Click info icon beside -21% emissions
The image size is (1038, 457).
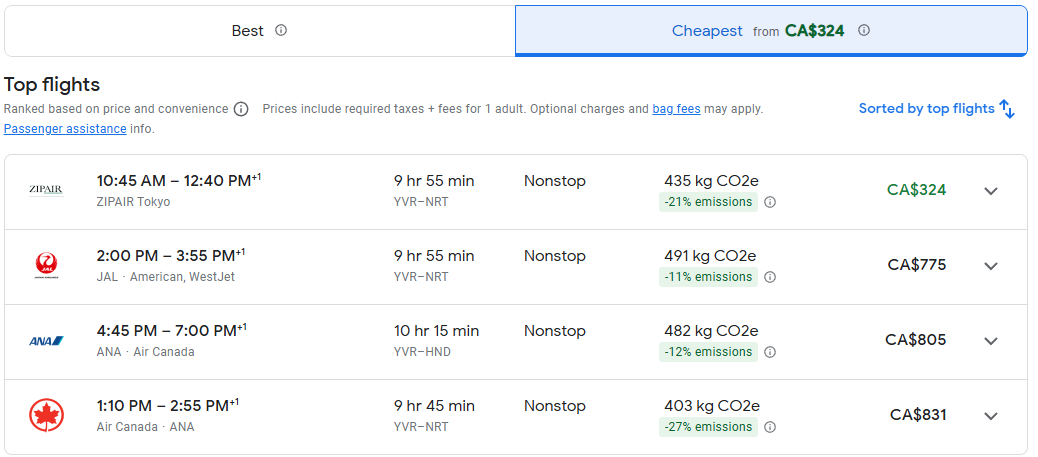770,202
